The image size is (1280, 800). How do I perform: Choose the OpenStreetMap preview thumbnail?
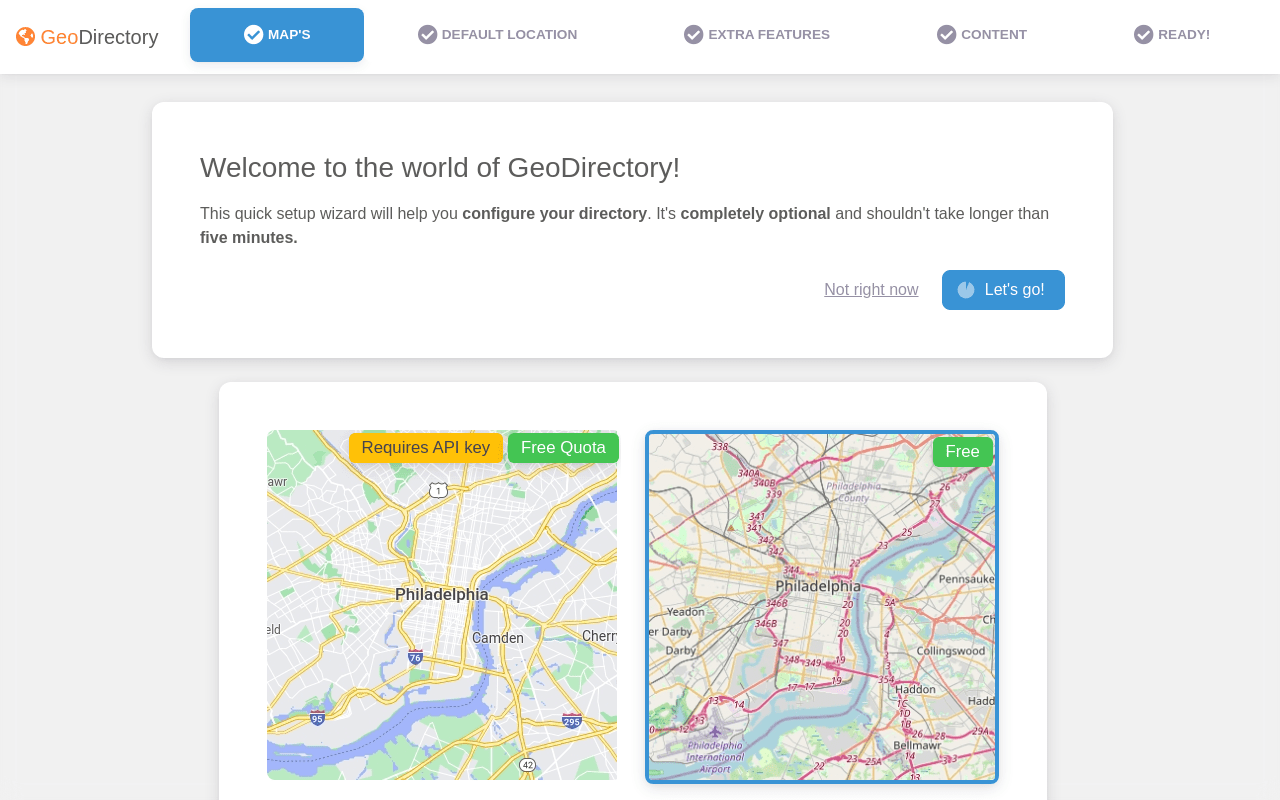coord(822,620)
